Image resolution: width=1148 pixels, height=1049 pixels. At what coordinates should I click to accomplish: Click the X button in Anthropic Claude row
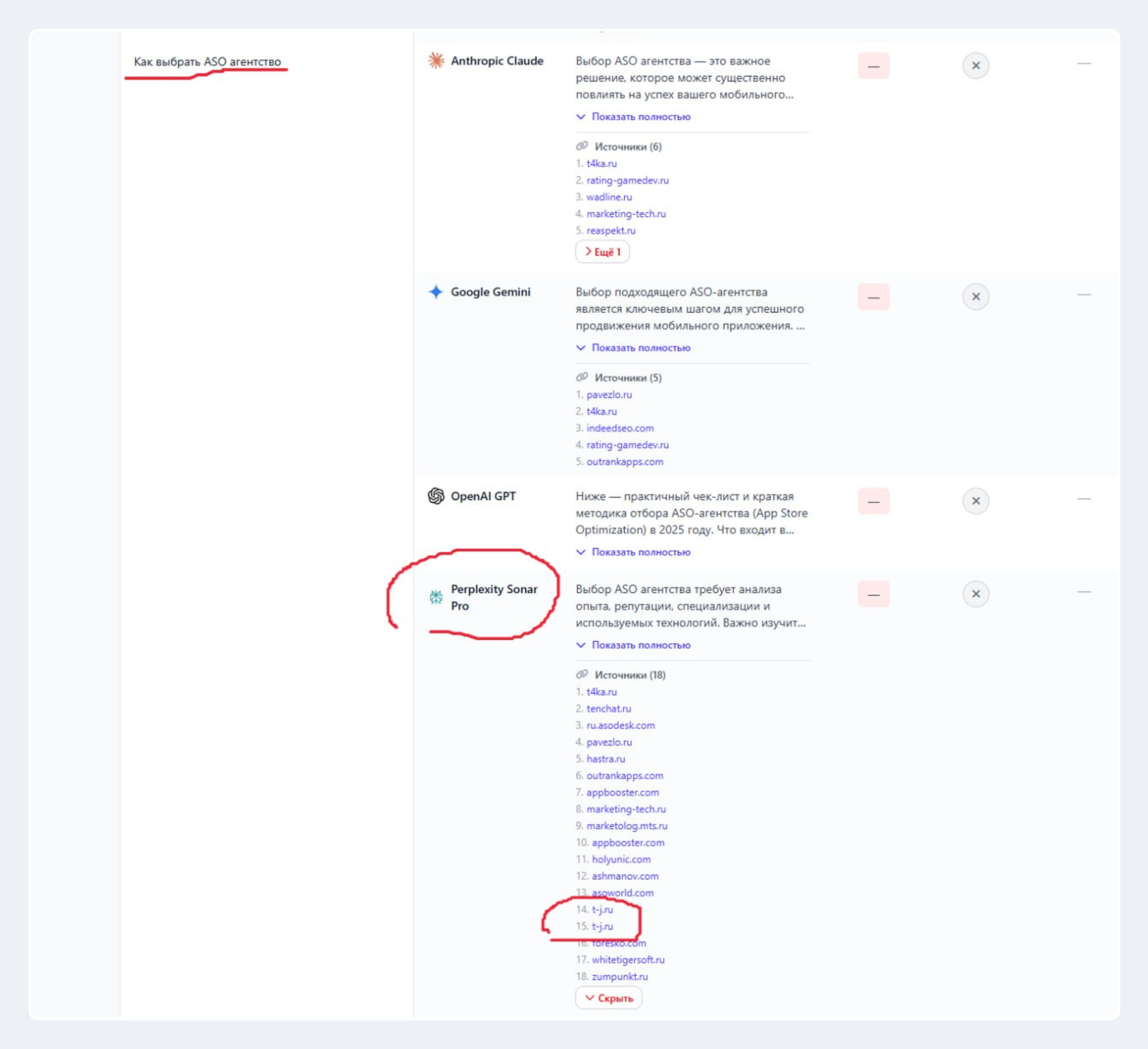[x=975, y=66]
